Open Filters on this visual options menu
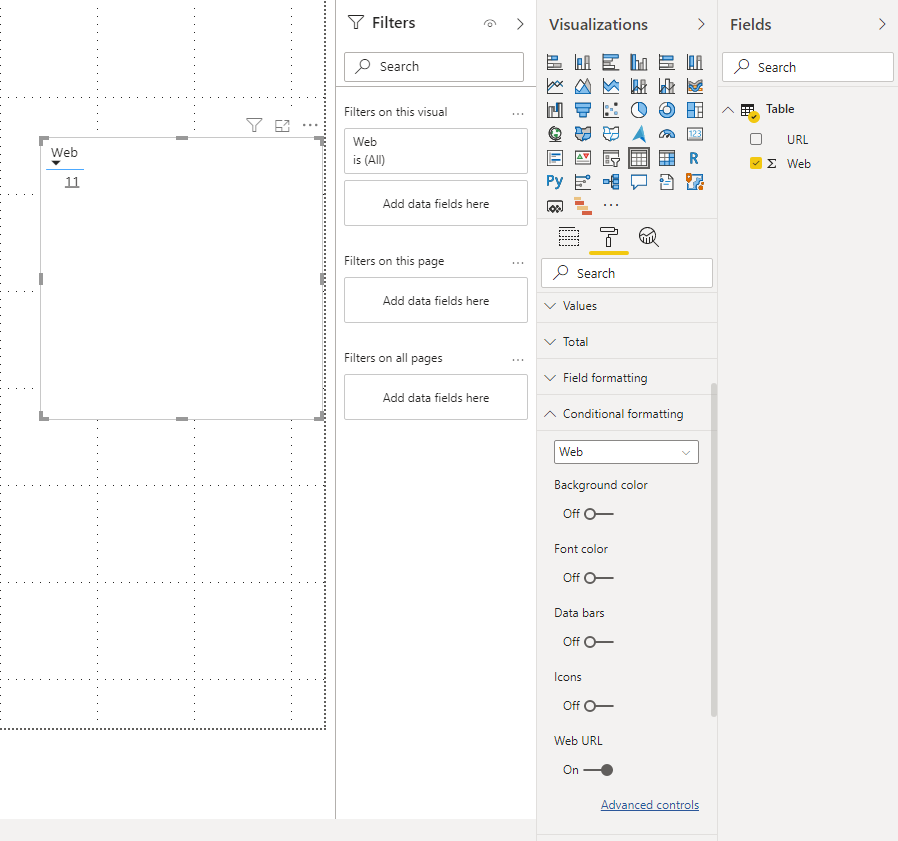Viewport: 898px width, 841px height. (518, 113)
